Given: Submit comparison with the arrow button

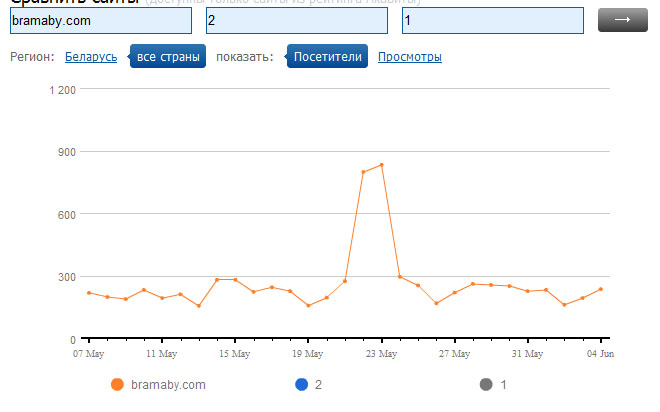Looking at the screenshot, I should tap(623, 20).
